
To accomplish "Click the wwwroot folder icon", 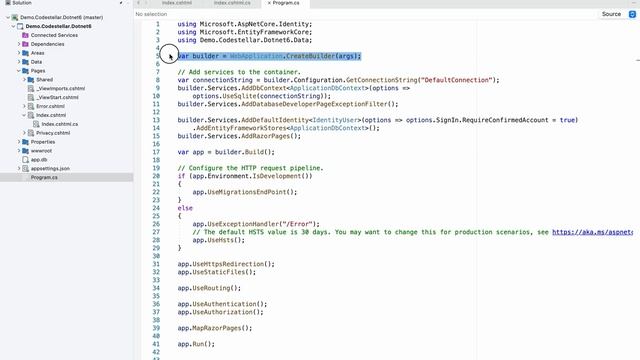I will (25, 151).
